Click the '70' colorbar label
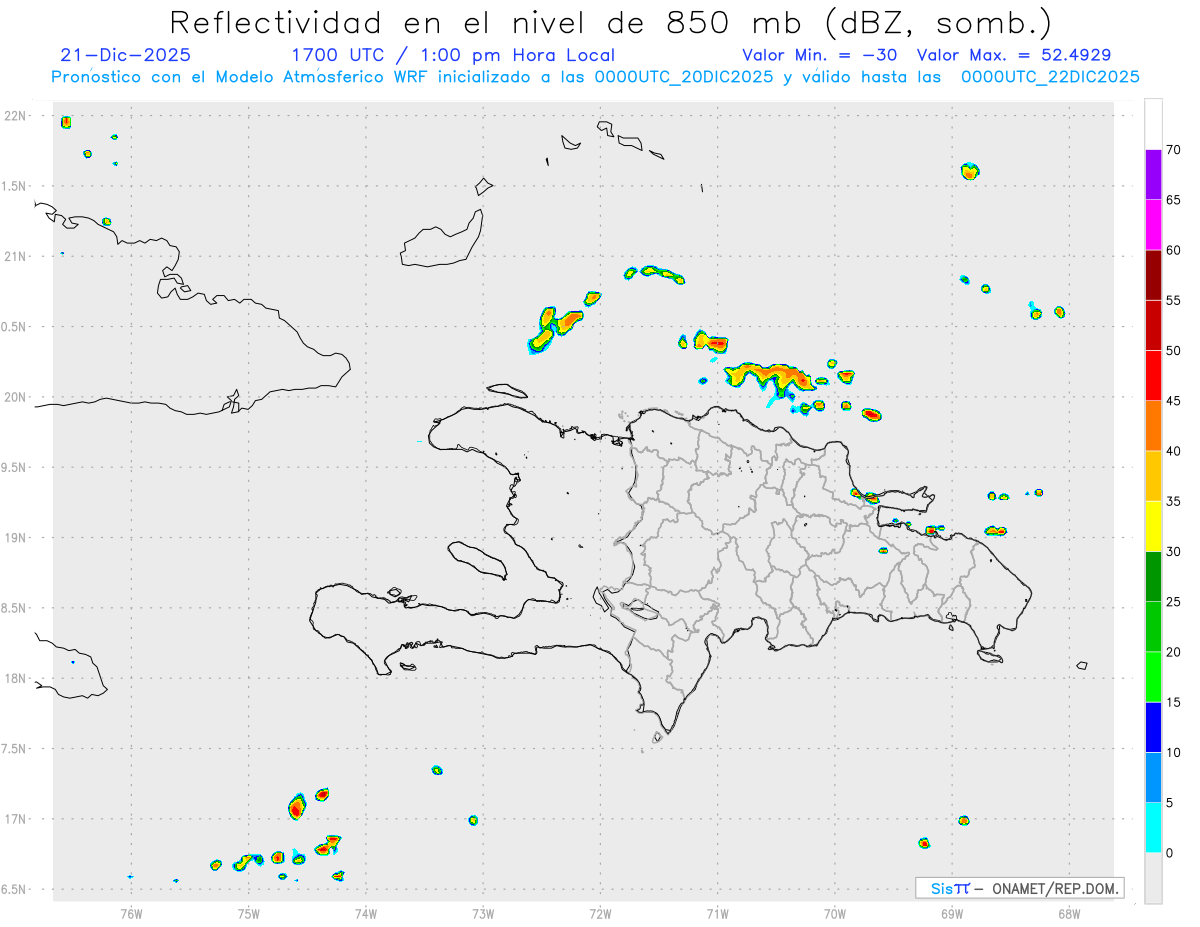1200x927 pixels. coord(1174,150)
